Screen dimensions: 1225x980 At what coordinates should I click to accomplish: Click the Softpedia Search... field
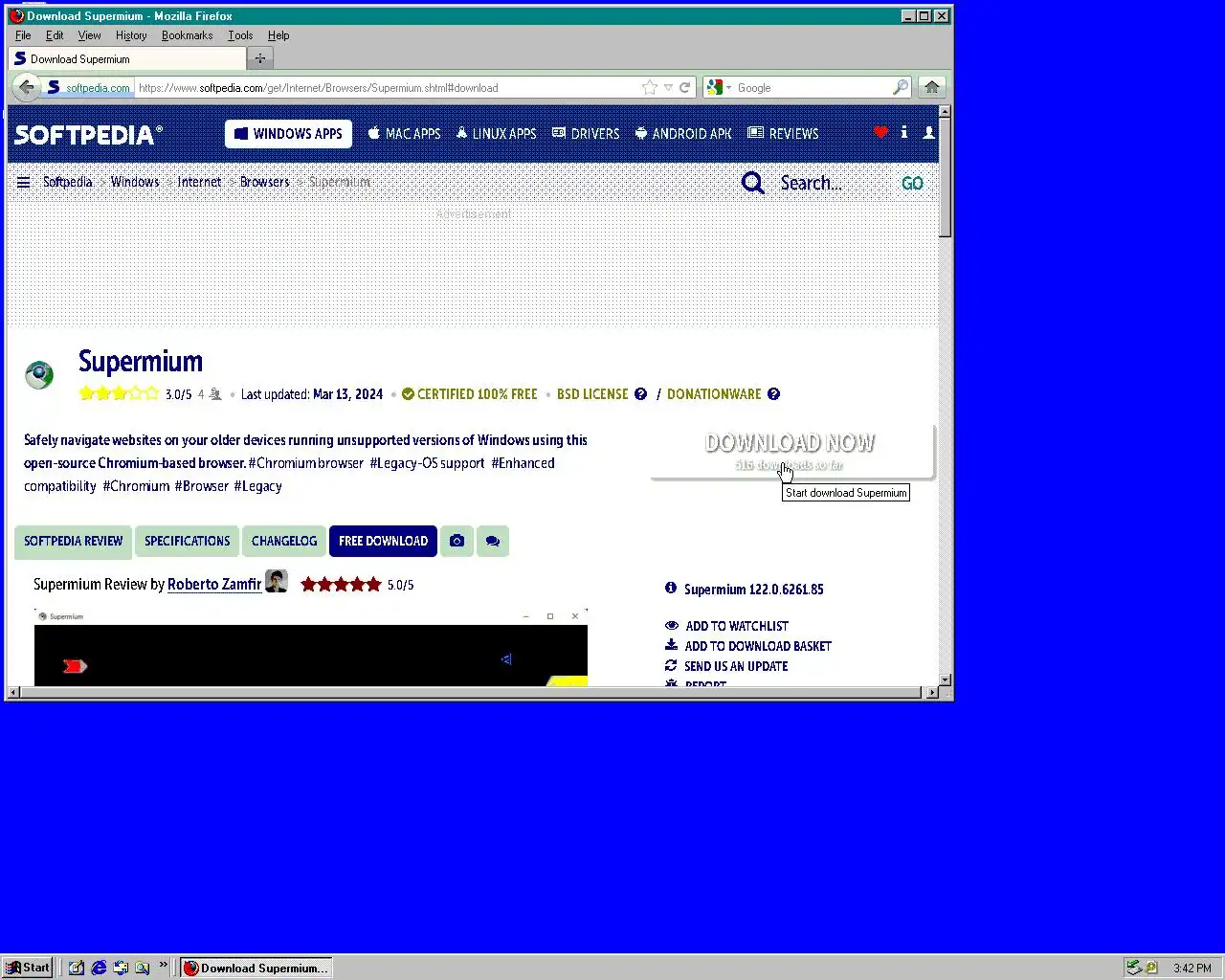tap(833, 183)
